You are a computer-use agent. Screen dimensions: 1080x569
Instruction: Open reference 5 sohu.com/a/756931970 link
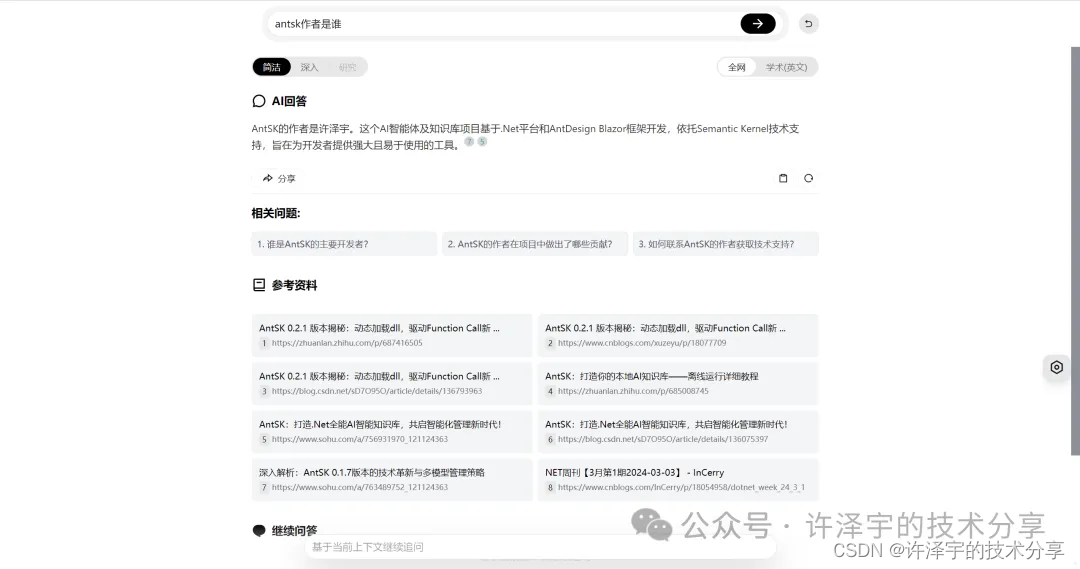click(392, 432)
